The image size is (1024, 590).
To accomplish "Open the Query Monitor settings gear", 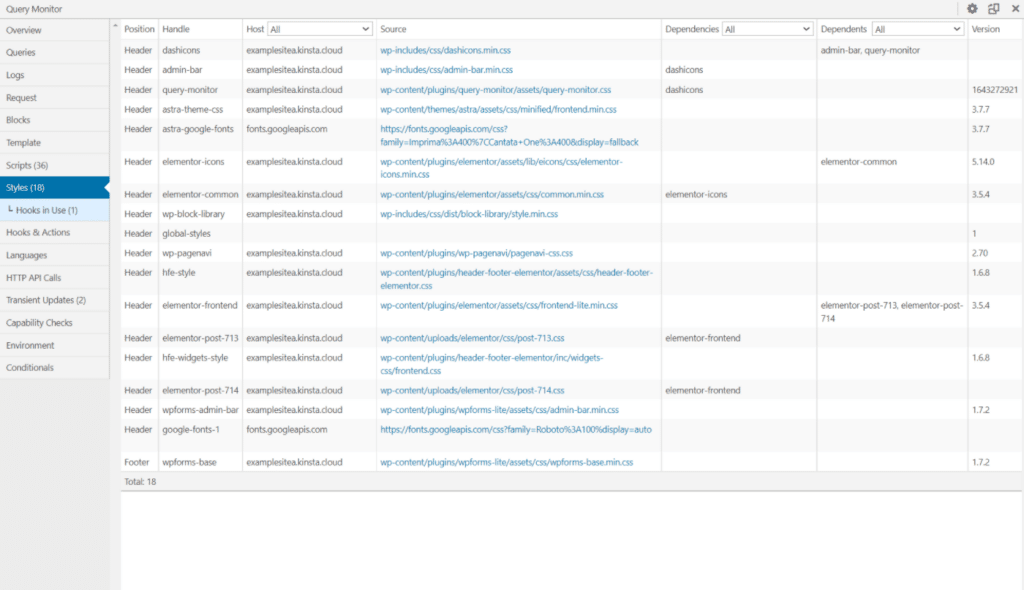I will 970,8.
